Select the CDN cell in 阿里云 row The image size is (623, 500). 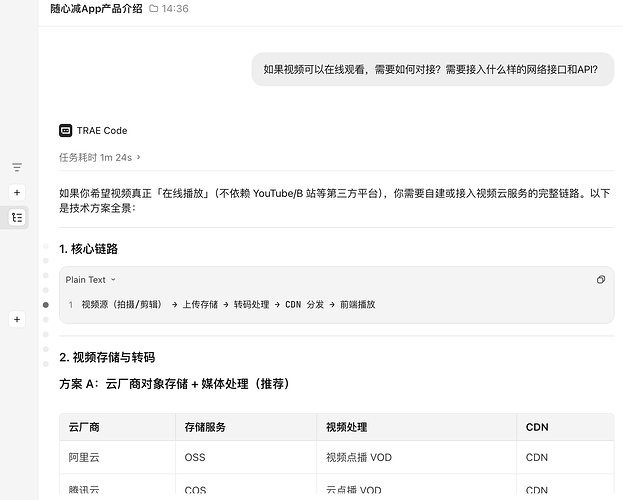(x=565, y=457)
